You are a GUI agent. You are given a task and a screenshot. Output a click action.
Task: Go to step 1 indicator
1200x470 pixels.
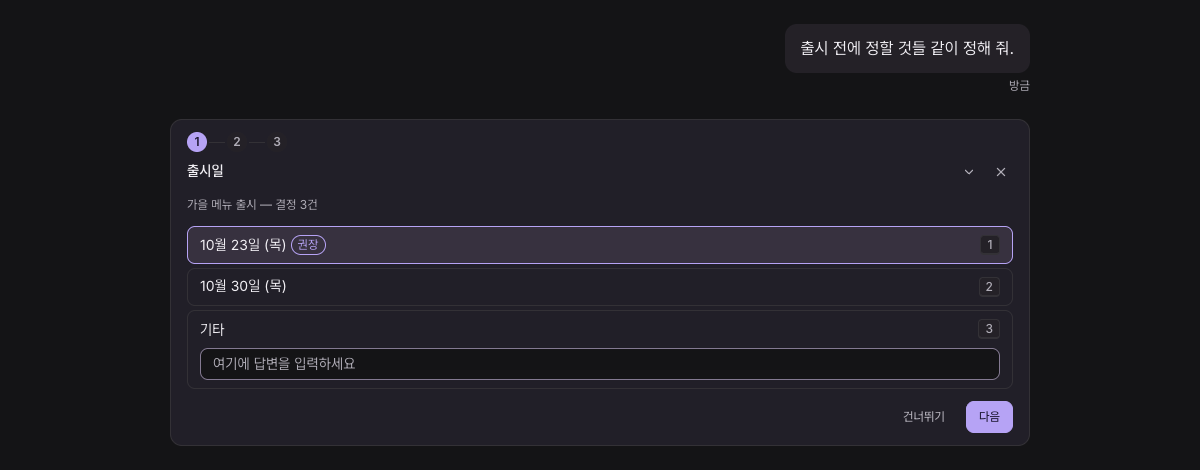click(197, 142)
